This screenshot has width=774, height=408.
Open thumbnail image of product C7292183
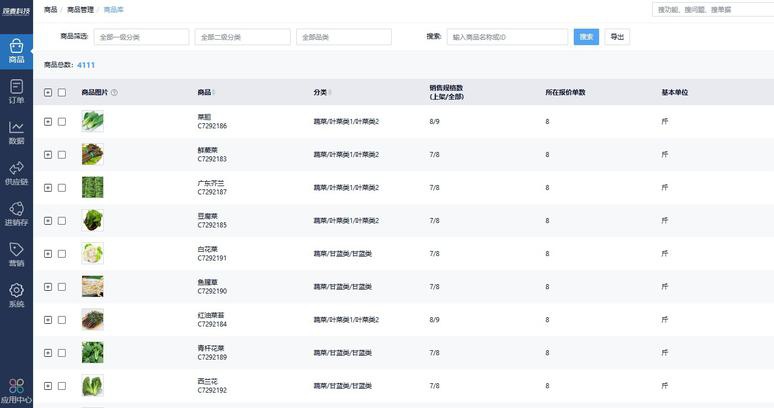tap(92, 154)
